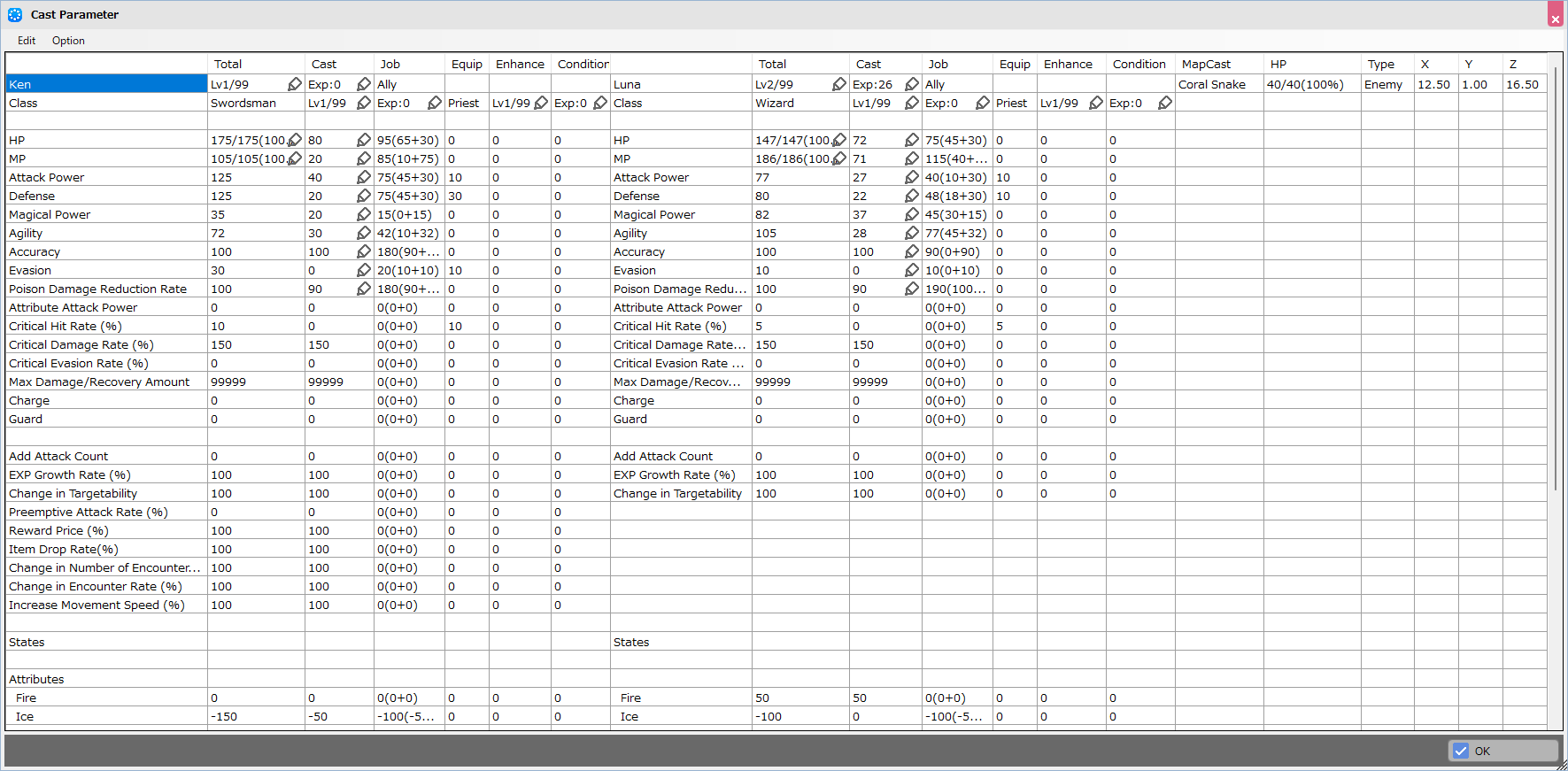Click the pencil next to Luna's HP cast value 72
Viewport: 1568px width, 771px height.
[912, 140]
